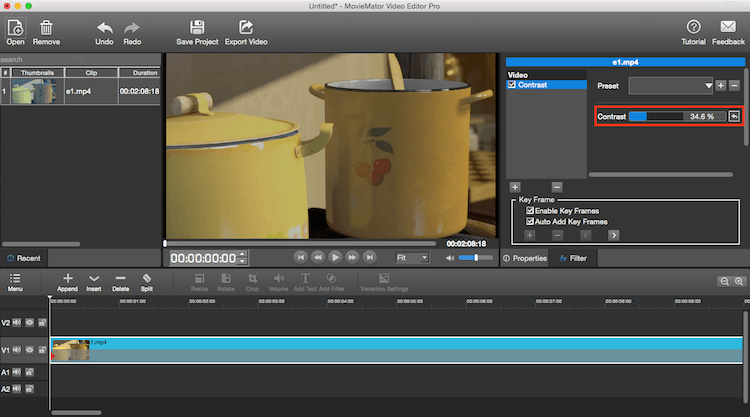Switch to the Recent tab
Screen dimensions: 750x417
click(24, 258)
